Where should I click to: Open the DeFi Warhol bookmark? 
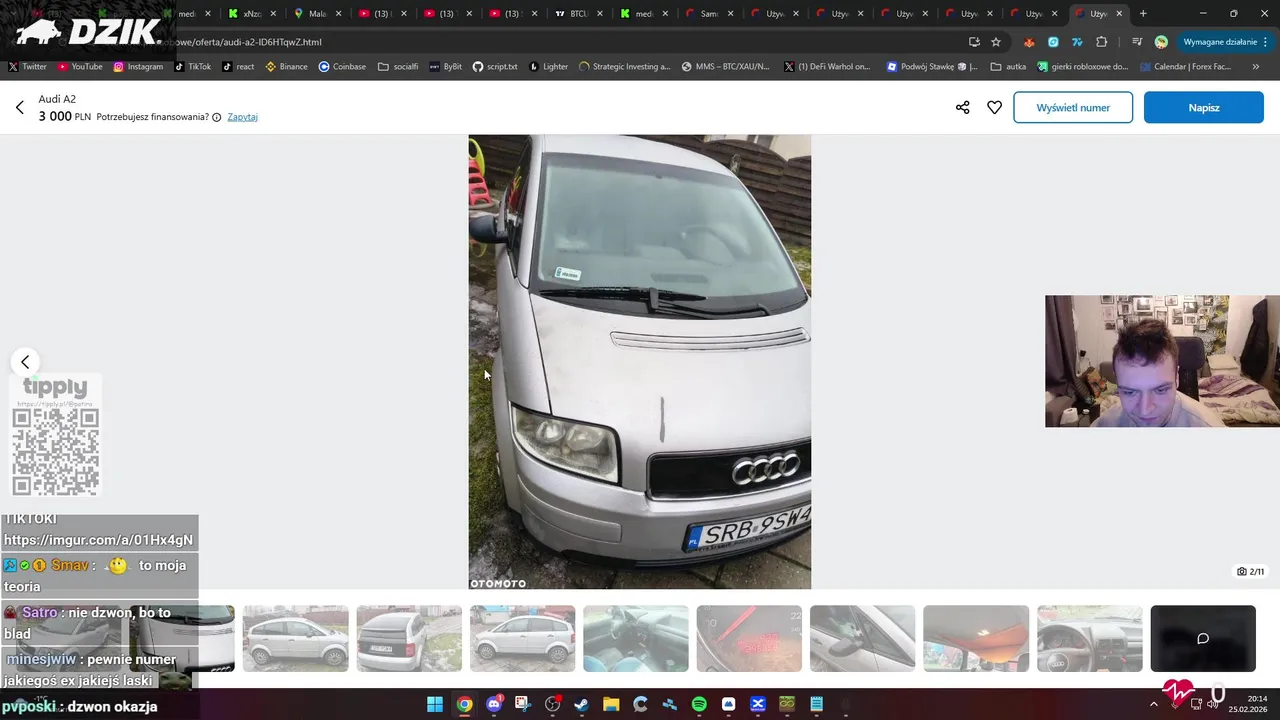coord(828,67)
